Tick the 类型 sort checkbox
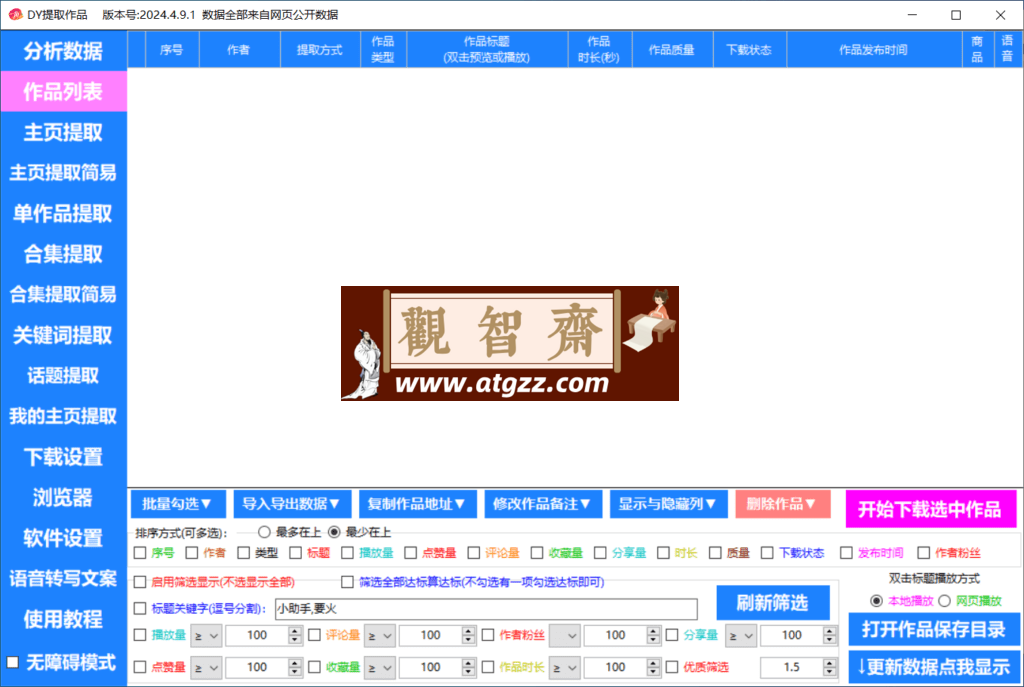The image size is (1024, 687). (x=244, y=553)
